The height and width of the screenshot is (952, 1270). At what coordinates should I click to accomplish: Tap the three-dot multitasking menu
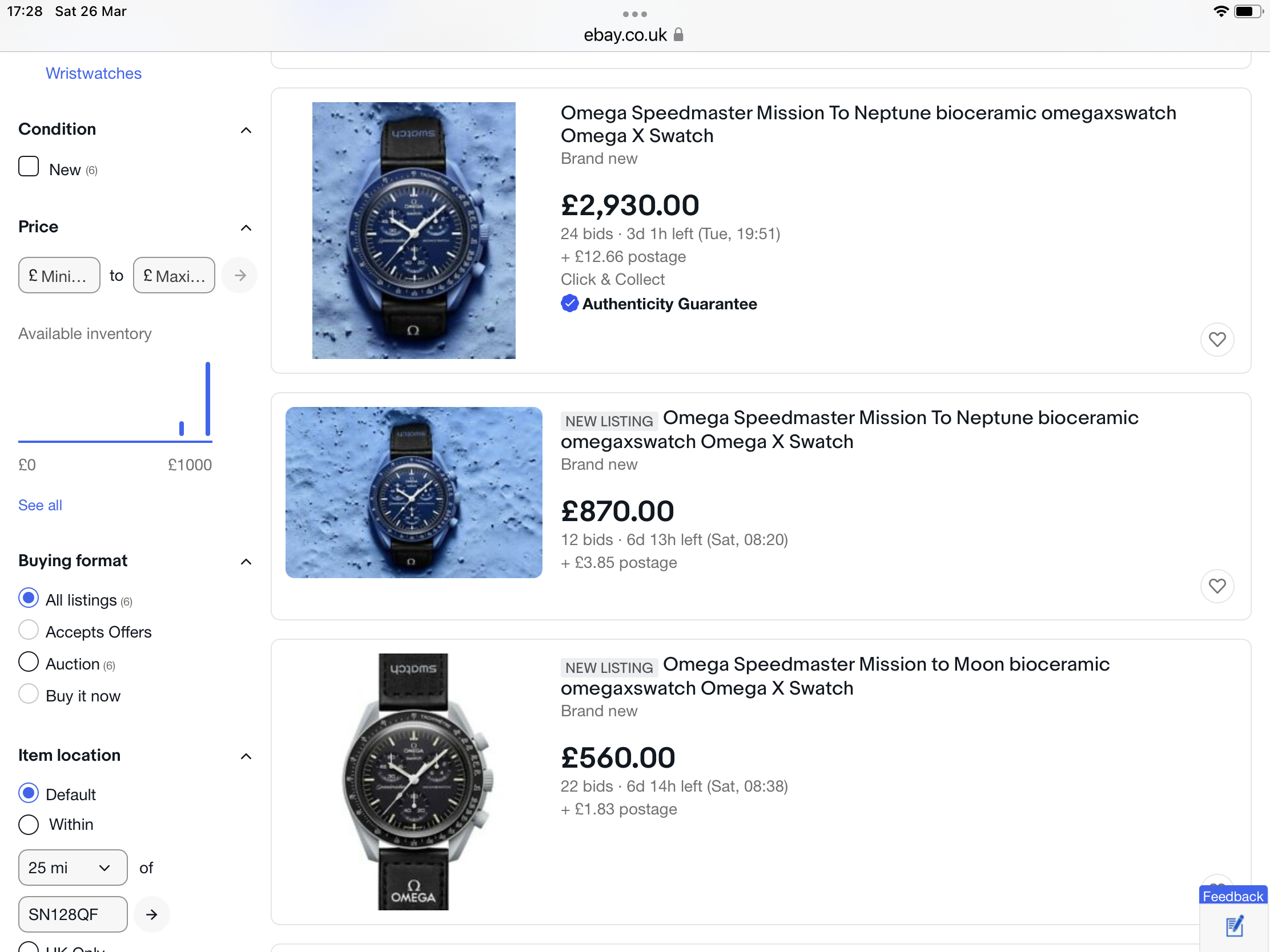(x=634, y=14)
